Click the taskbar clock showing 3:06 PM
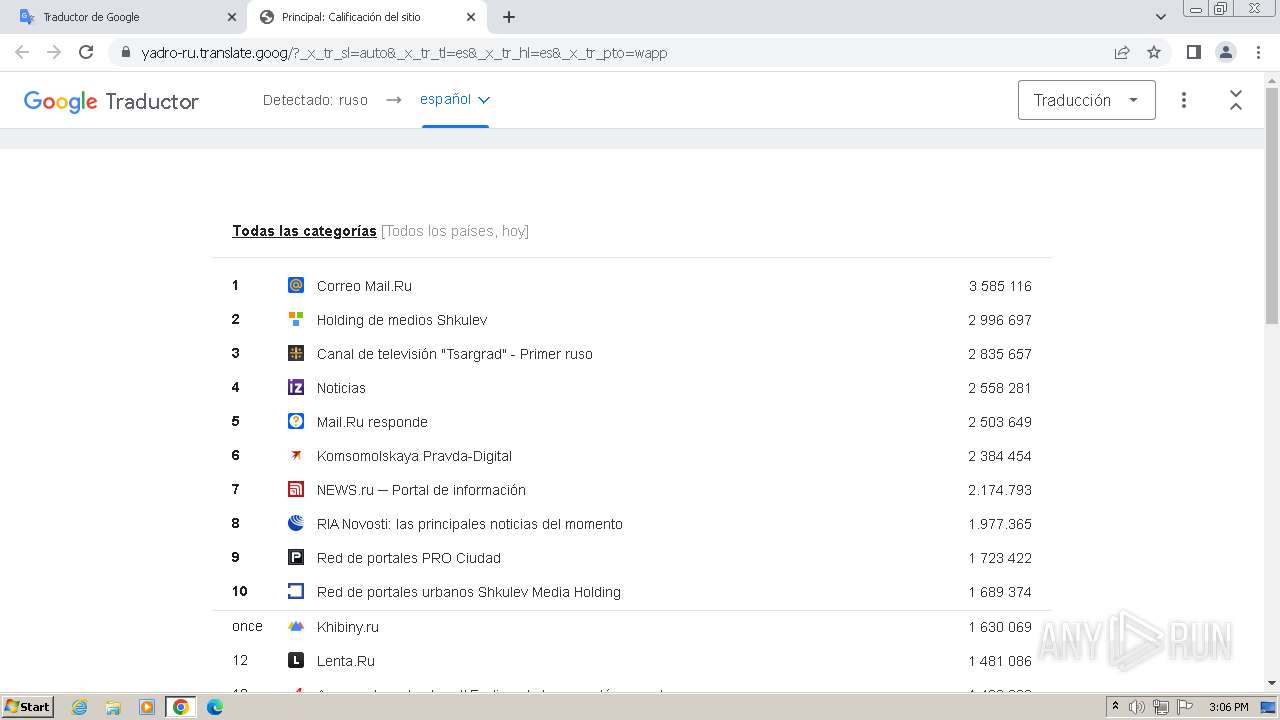Screen dimensions: 1280x720 click(1228, 707)
